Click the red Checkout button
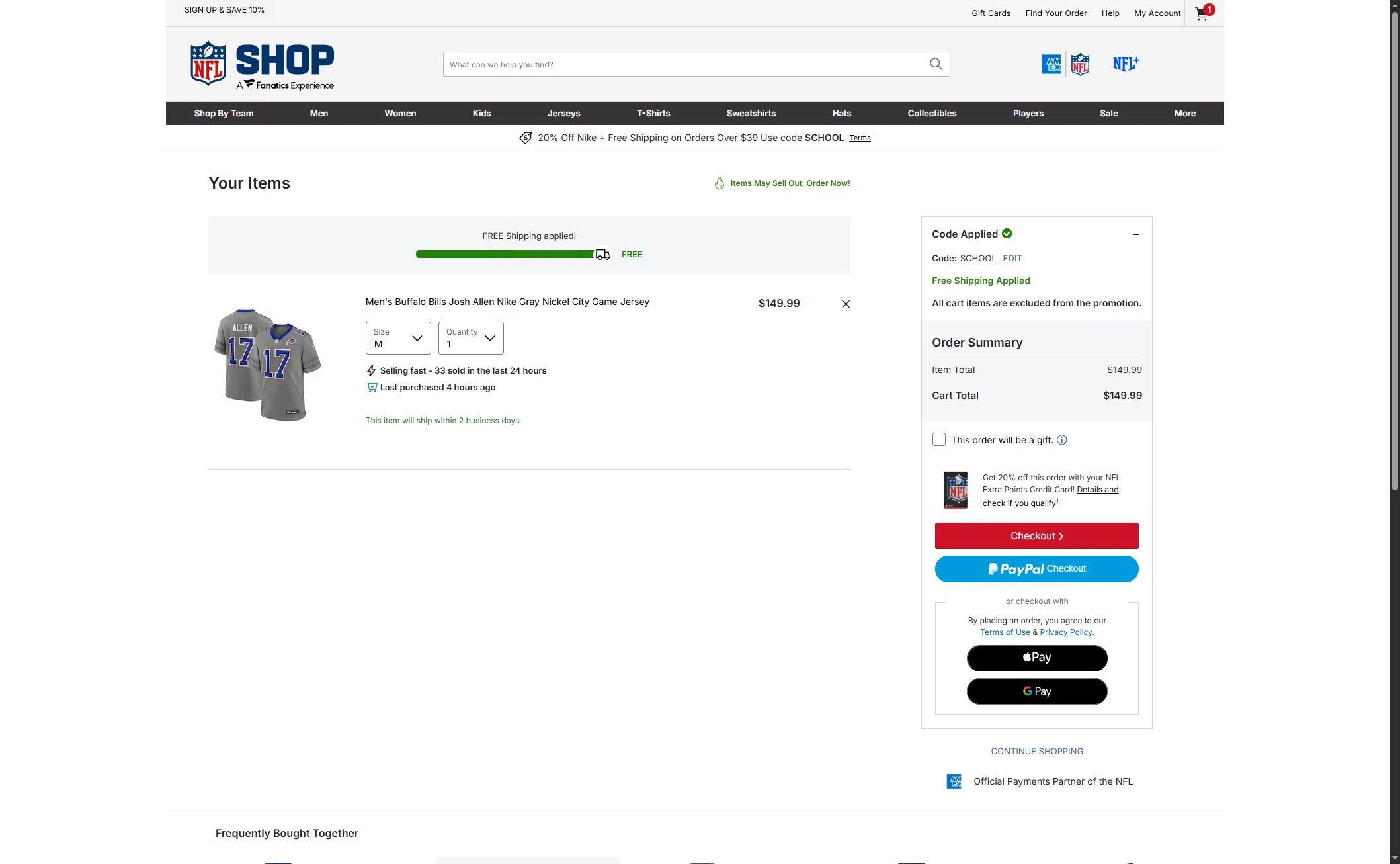This screenshot has width=1400, height=864. (x=1037, y=536)
